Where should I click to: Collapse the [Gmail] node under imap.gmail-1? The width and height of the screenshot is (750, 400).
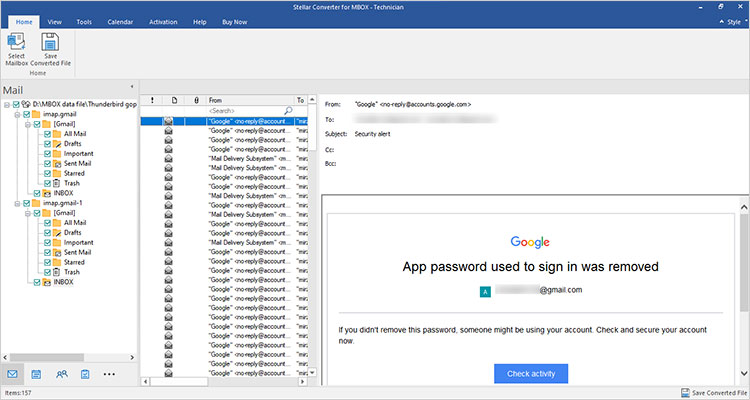(28, 213)
